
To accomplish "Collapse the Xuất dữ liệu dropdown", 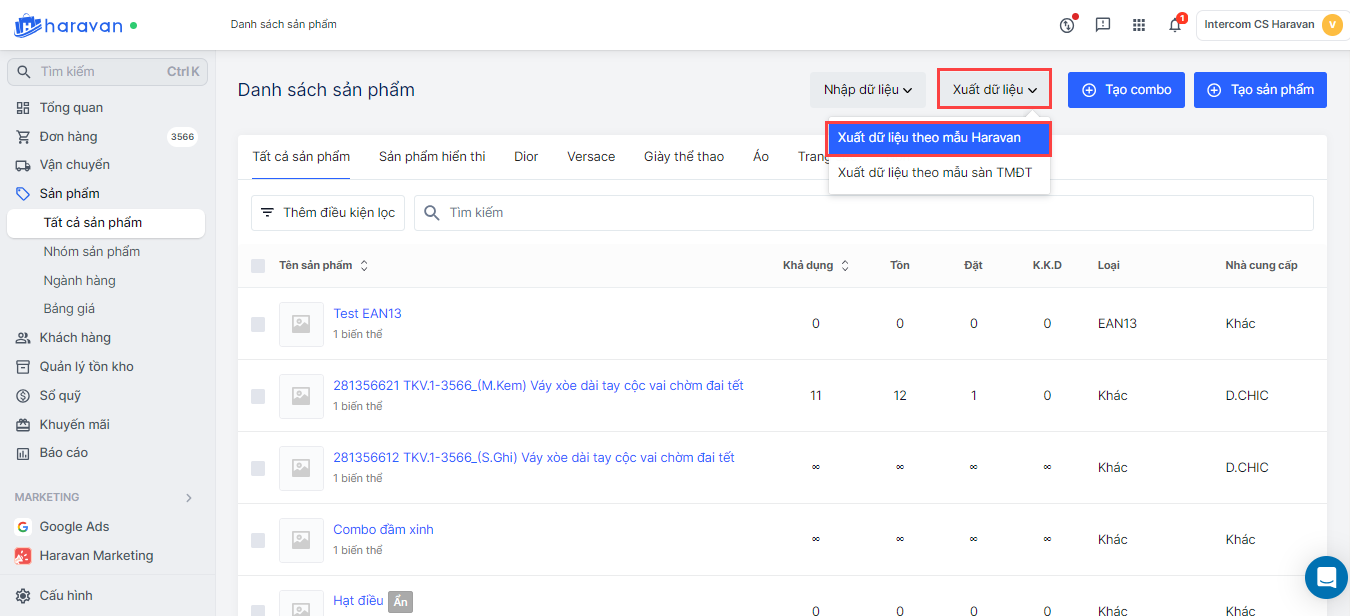I will pyautogui.click(x=994, y=90).
